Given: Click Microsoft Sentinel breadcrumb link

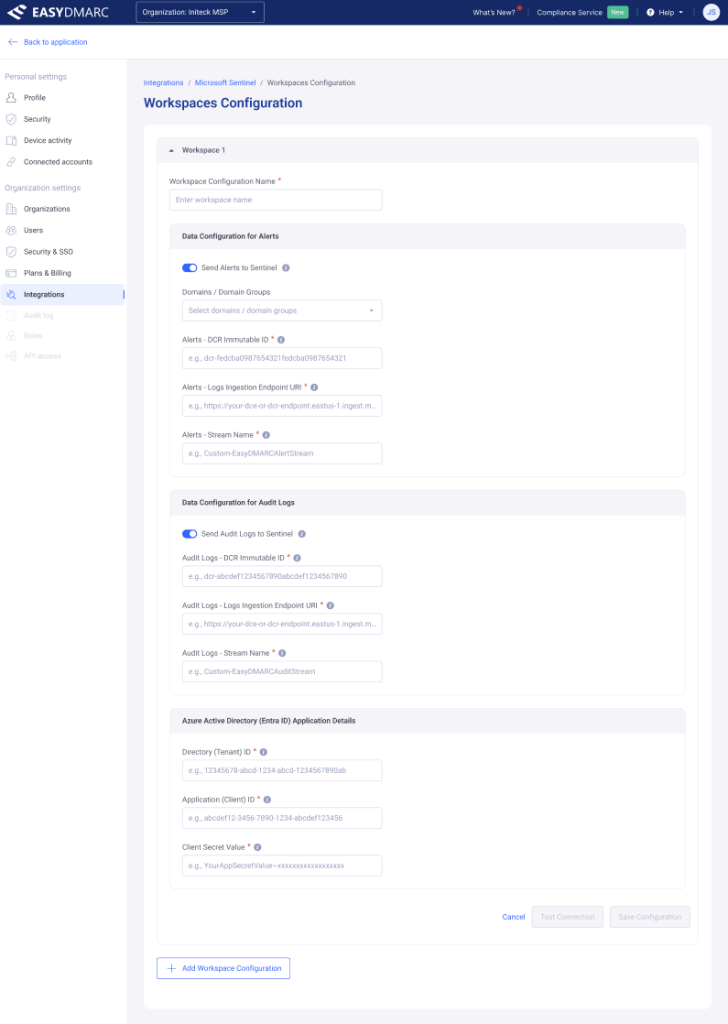Looking at the screenshot, I should click(225, 83).
